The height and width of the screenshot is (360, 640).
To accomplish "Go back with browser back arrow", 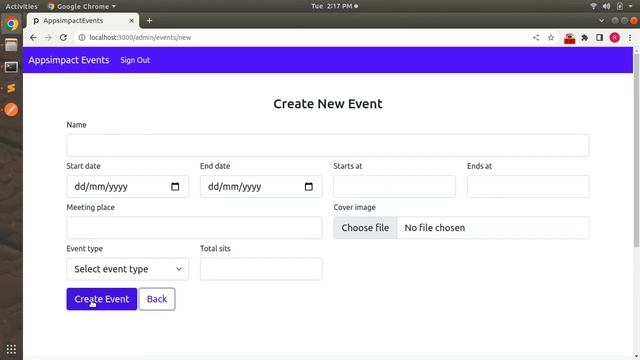I will 33,38.
